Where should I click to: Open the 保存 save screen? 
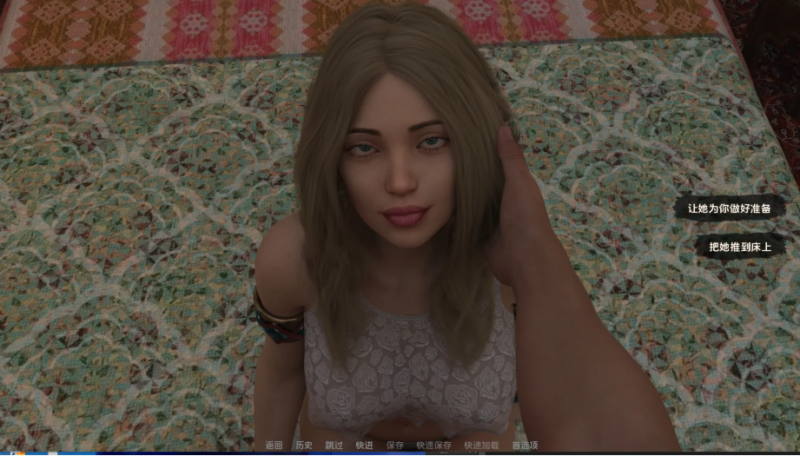[394, 445]
